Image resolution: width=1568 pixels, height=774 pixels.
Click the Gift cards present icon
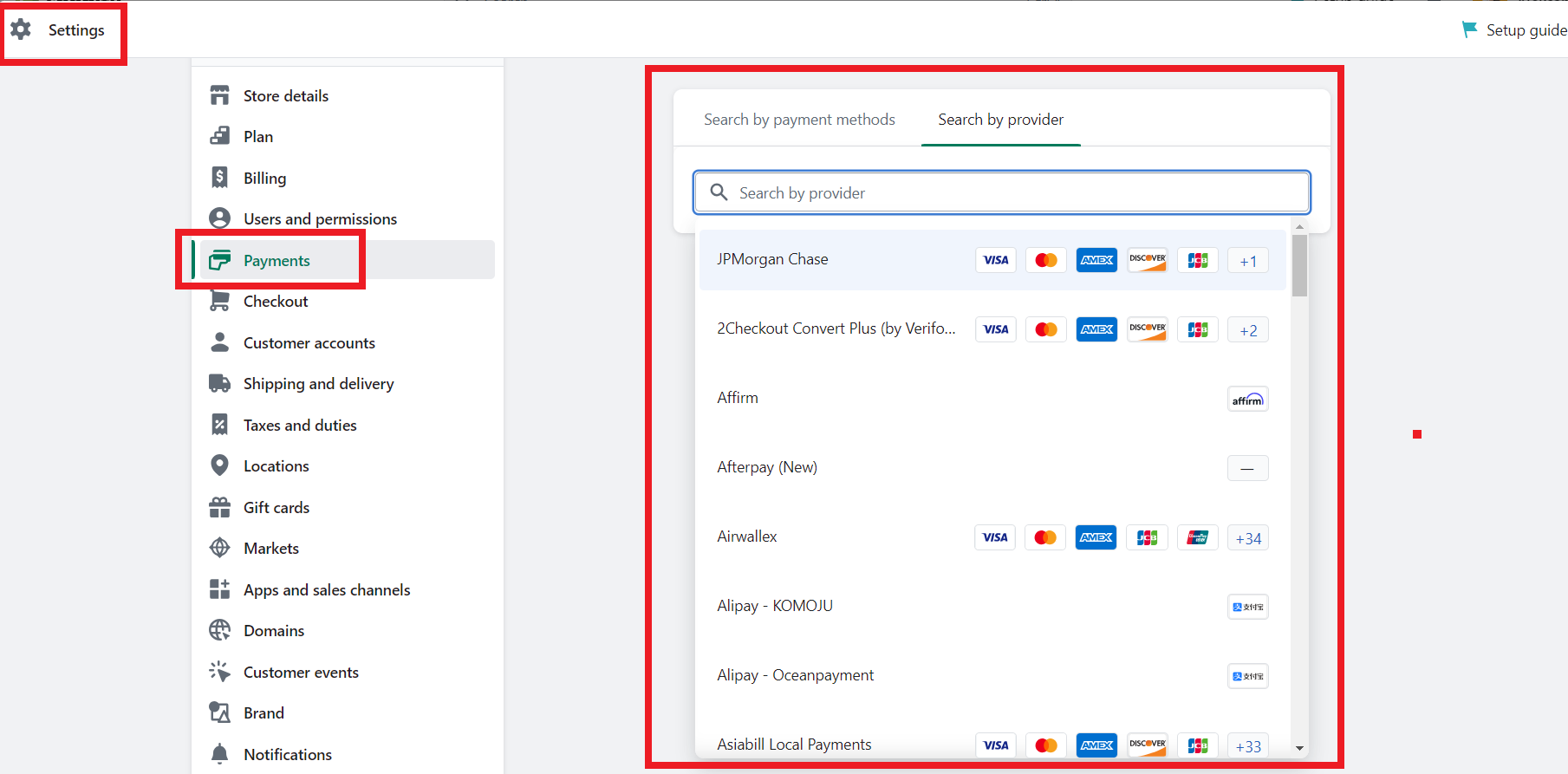point(220,507)
